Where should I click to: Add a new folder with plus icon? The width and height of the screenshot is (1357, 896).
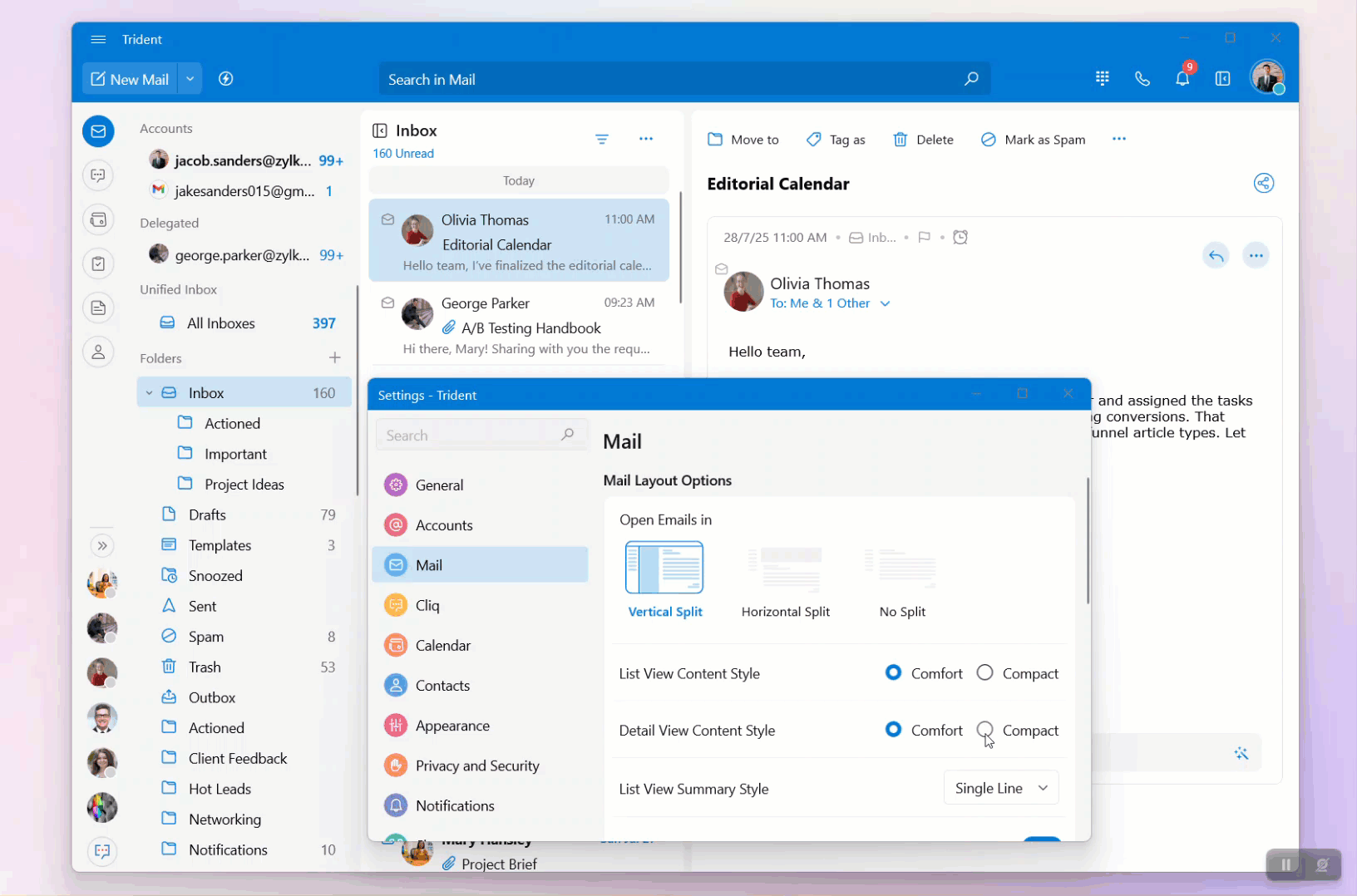point(335,357)
